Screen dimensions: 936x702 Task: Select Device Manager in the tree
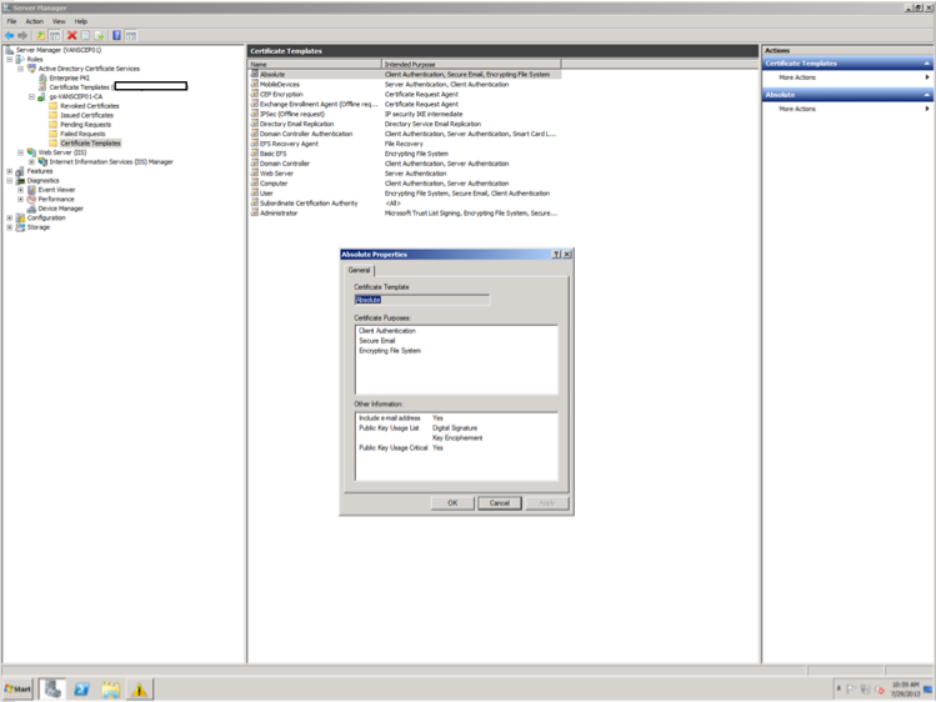(60, 209)
